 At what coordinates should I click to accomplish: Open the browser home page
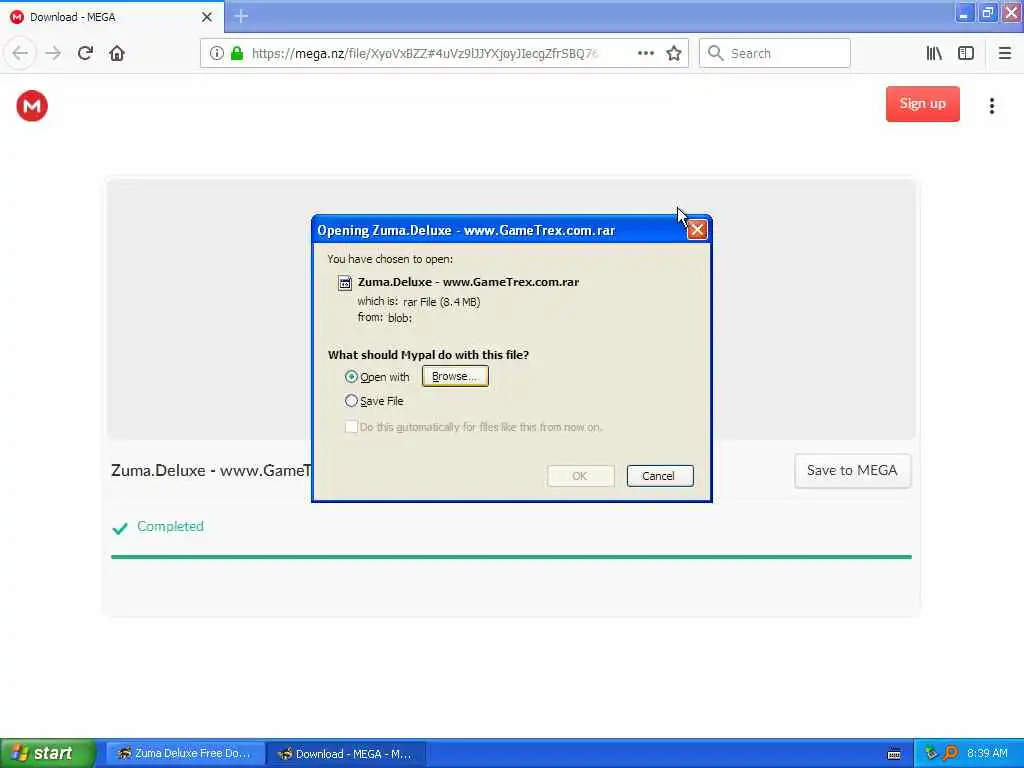click(x=117, y=54)
